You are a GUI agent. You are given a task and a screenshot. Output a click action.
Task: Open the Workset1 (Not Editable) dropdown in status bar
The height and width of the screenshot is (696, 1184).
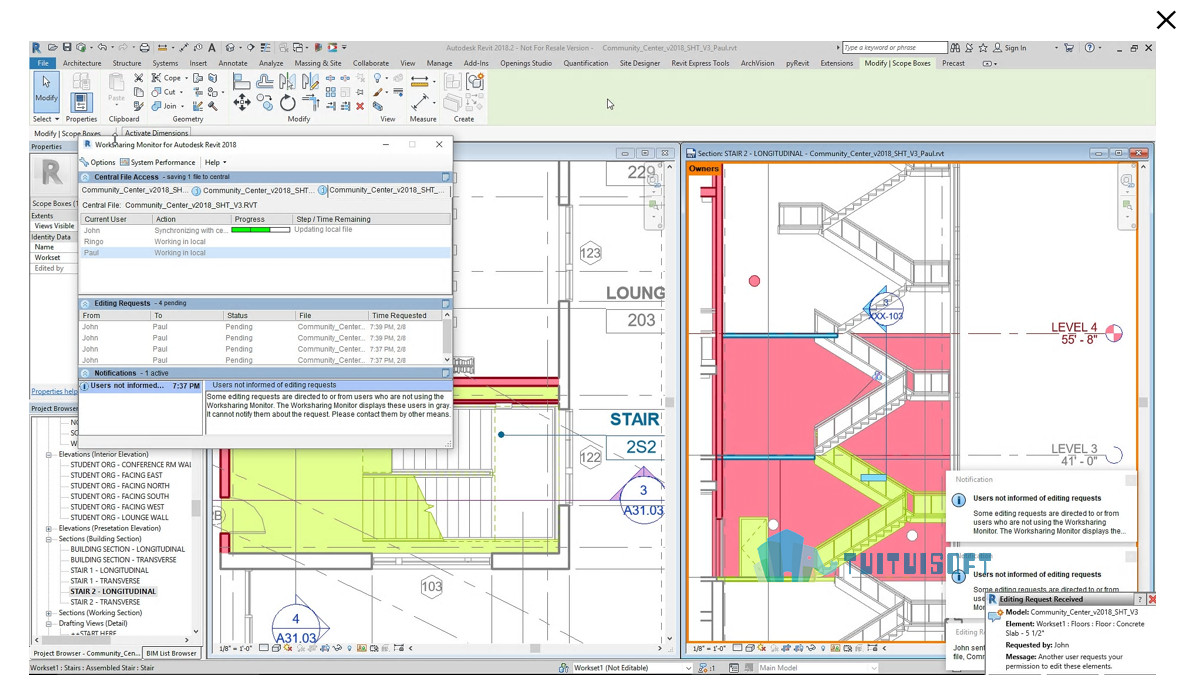632,668
